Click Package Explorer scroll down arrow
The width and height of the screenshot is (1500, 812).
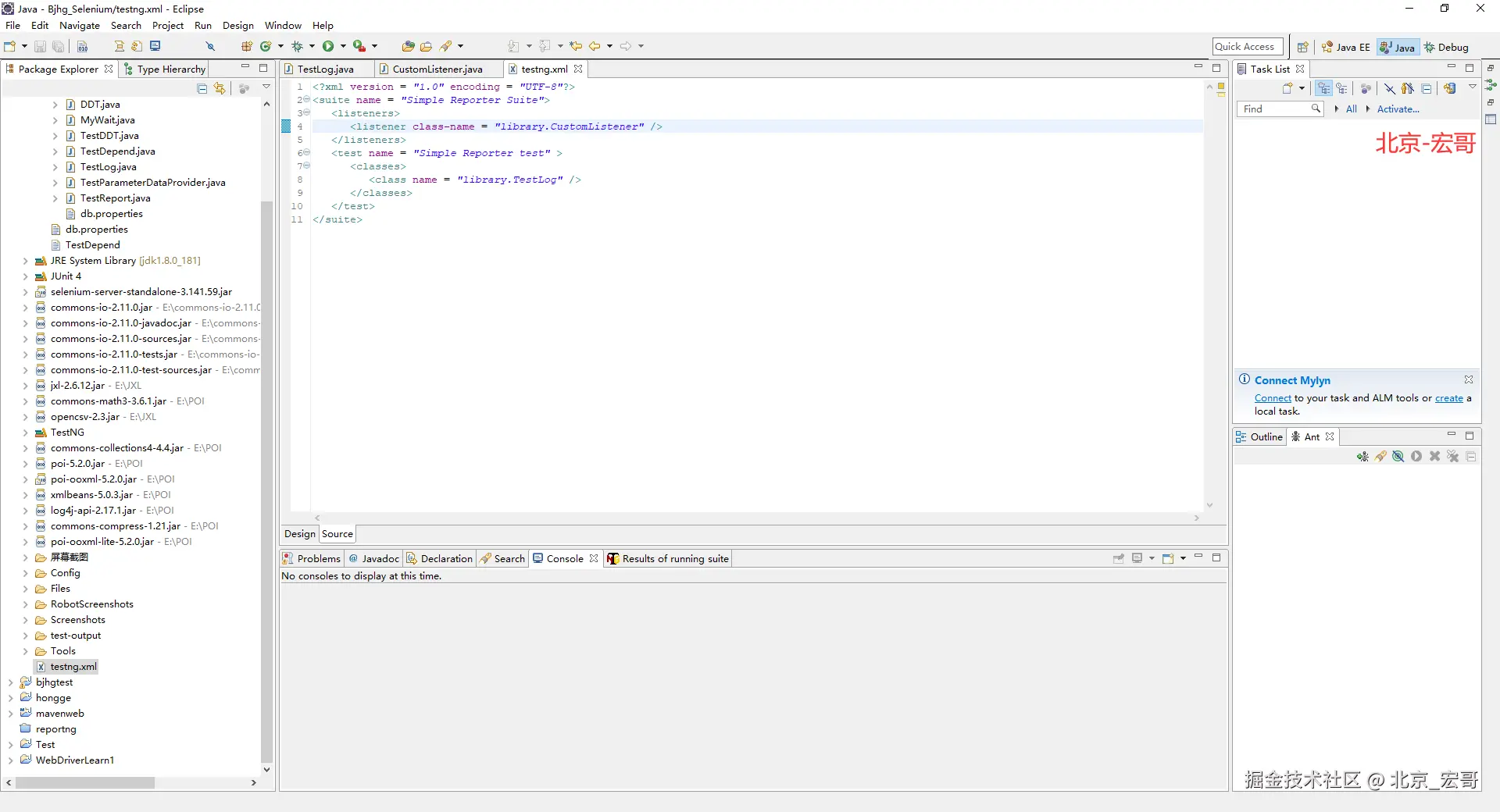coord(266,769)
